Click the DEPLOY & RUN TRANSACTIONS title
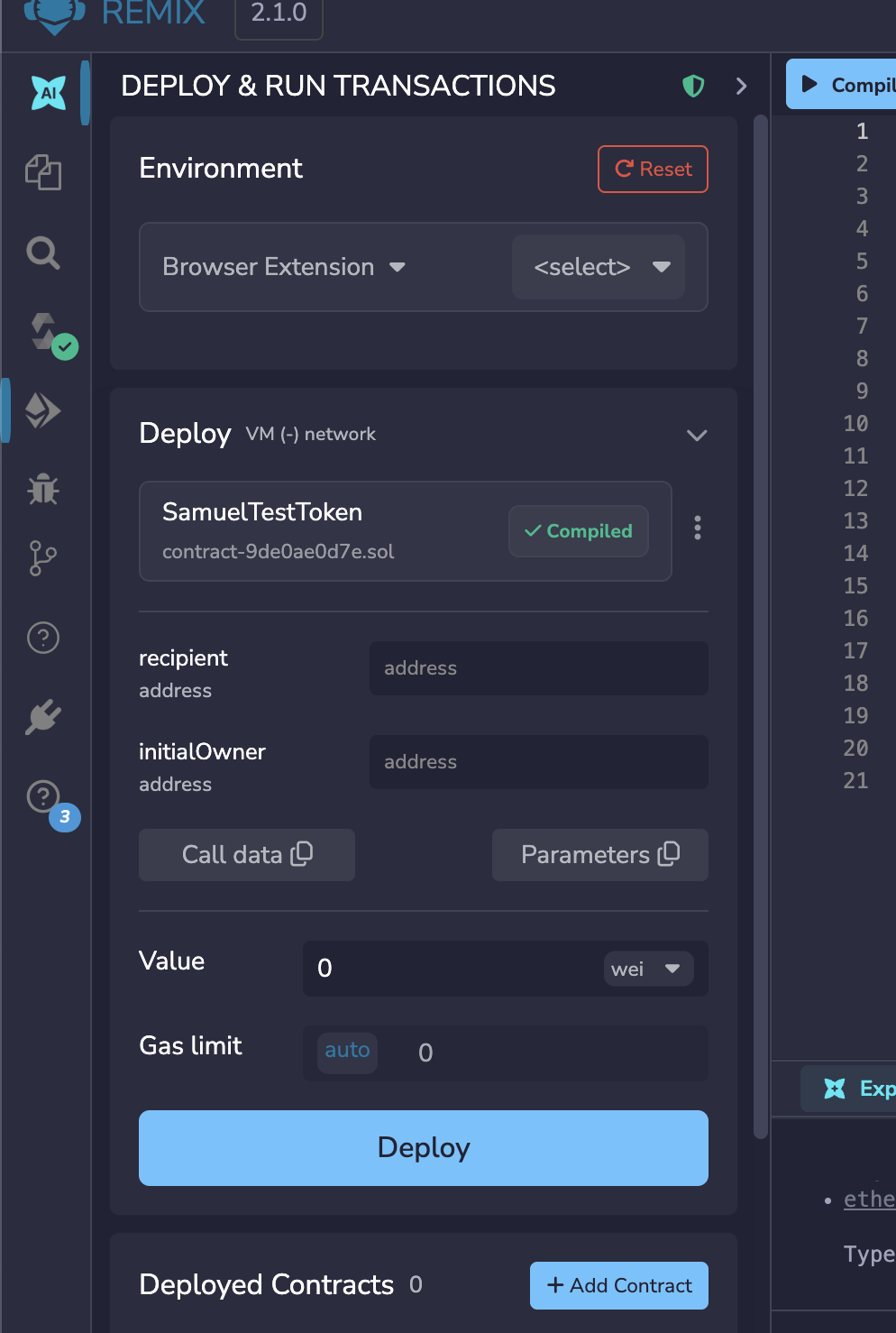The height and width of the screenshot is (1333, 896). (x=338, y=86)
